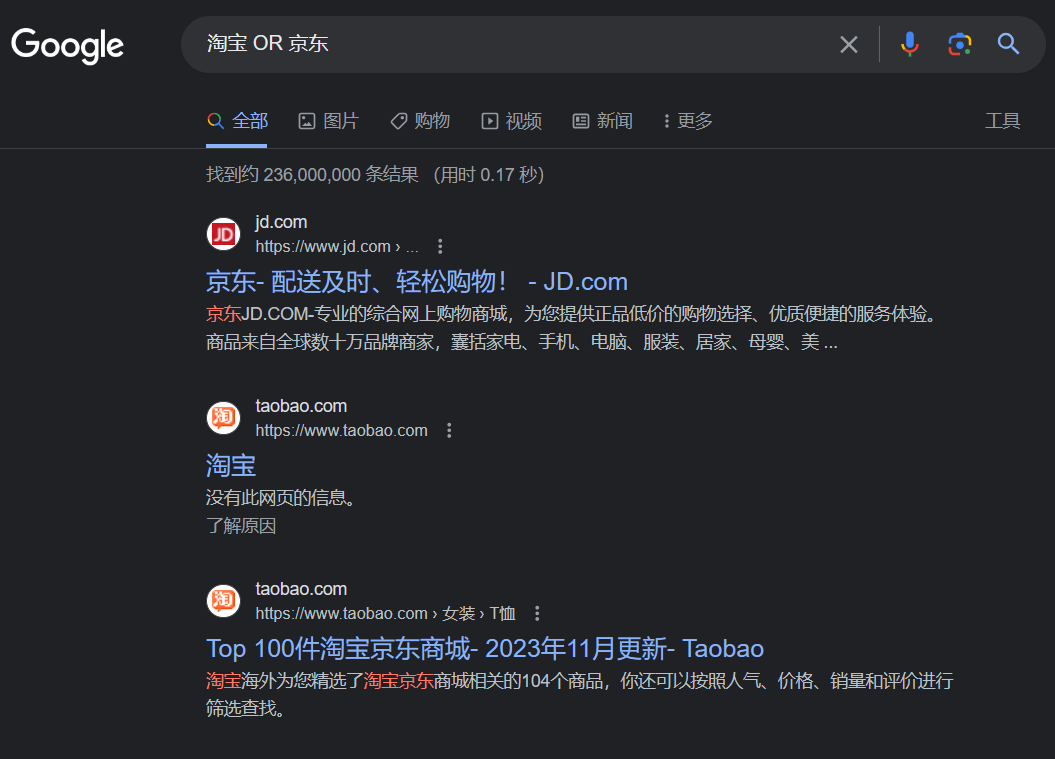
Task: Open the three-dot menu beside https://www.taobao.com
Action: 449,431
